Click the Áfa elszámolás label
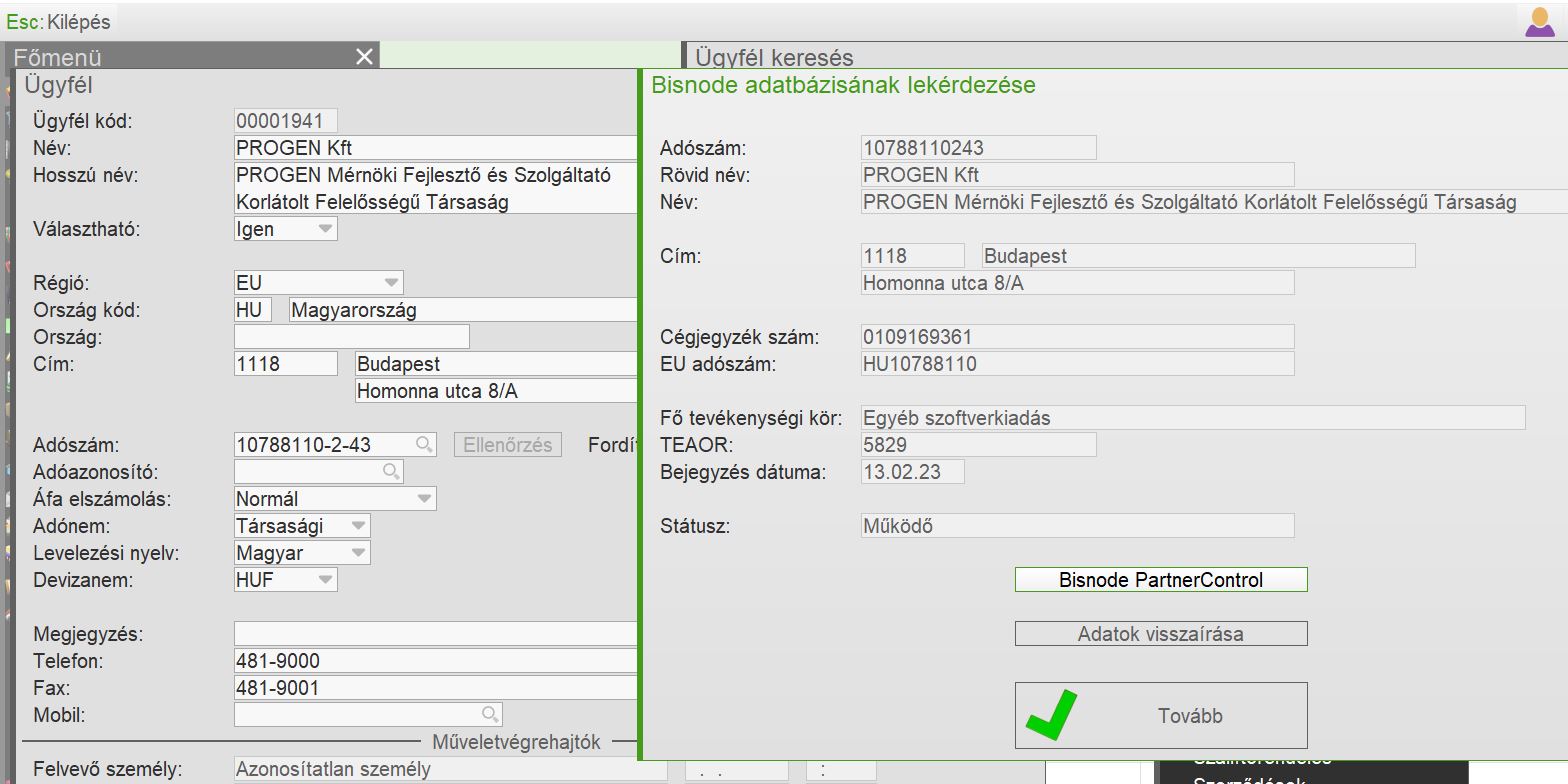The width and height of the screenshot is (1568, 784). 102,499
